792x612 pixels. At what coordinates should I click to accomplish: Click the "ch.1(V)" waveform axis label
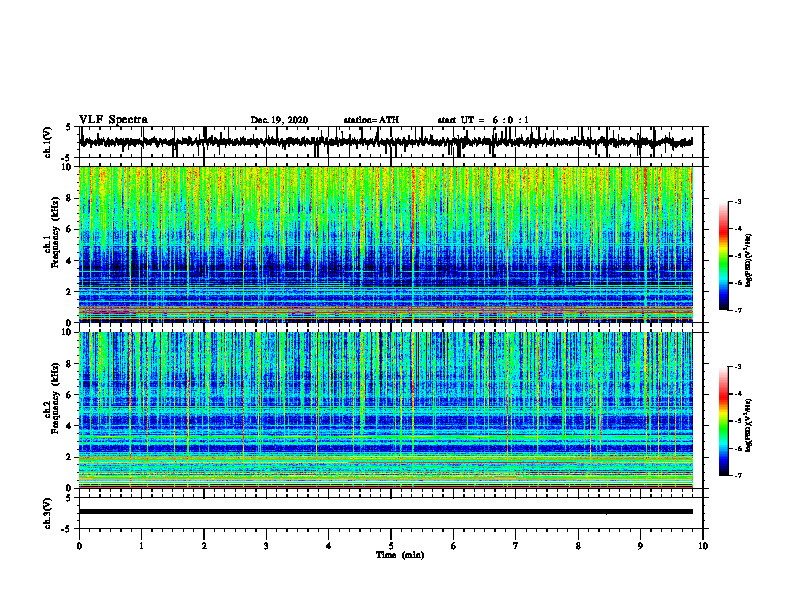[48, 142]
